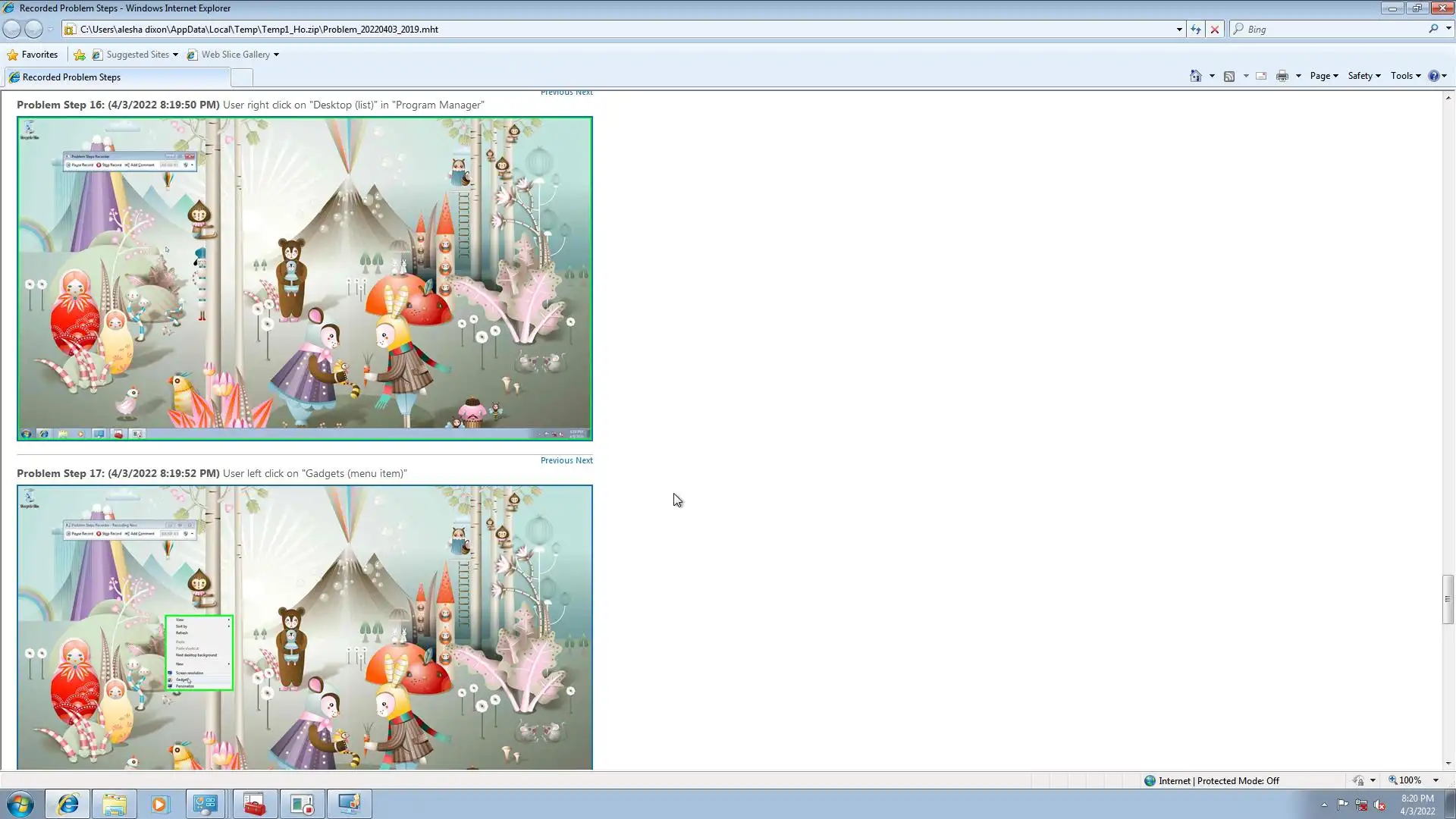
Task: Click the Print toolbar icon
Action: click(x=1282, y=76)
